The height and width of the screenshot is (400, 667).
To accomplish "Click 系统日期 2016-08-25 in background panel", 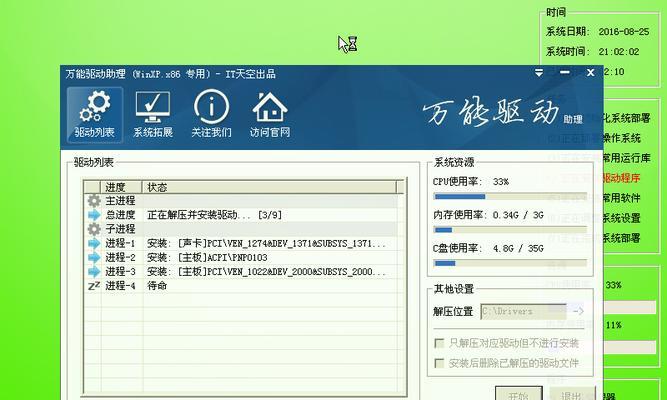I will click(x=598, y=31).
